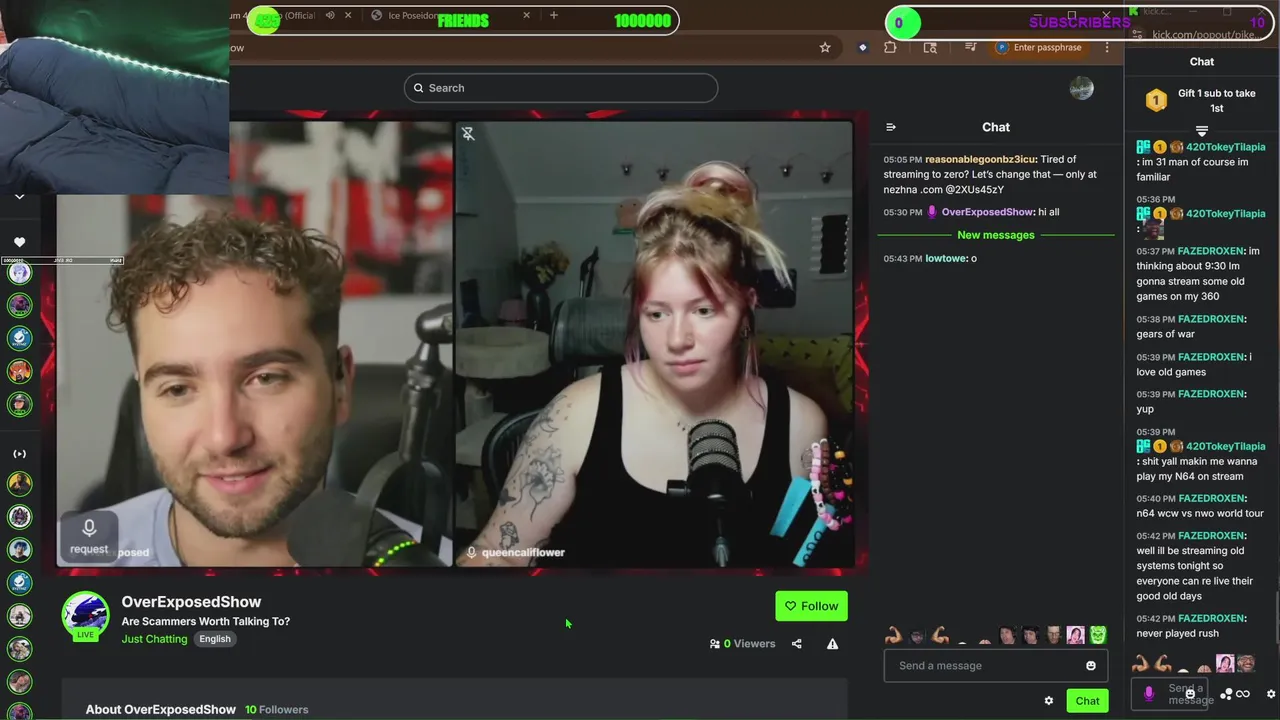Open the Chrome three-dot menu

[1107, 47]
